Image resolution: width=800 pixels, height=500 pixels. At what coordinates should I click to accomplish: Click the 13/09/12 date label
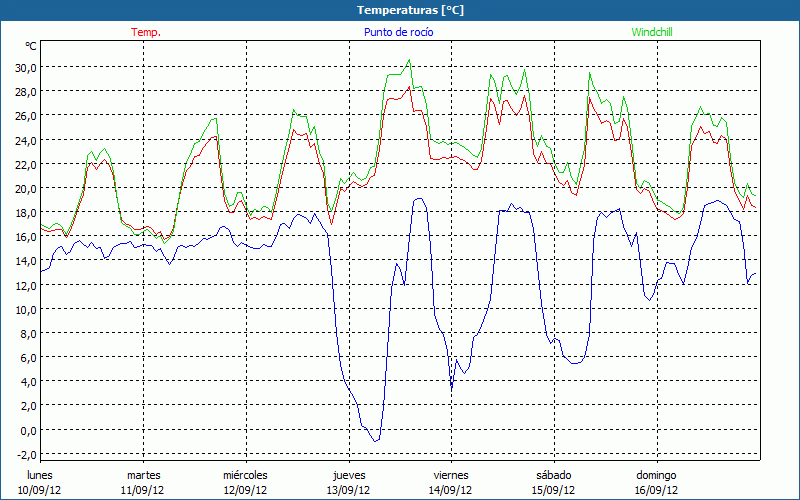point(348,490)
